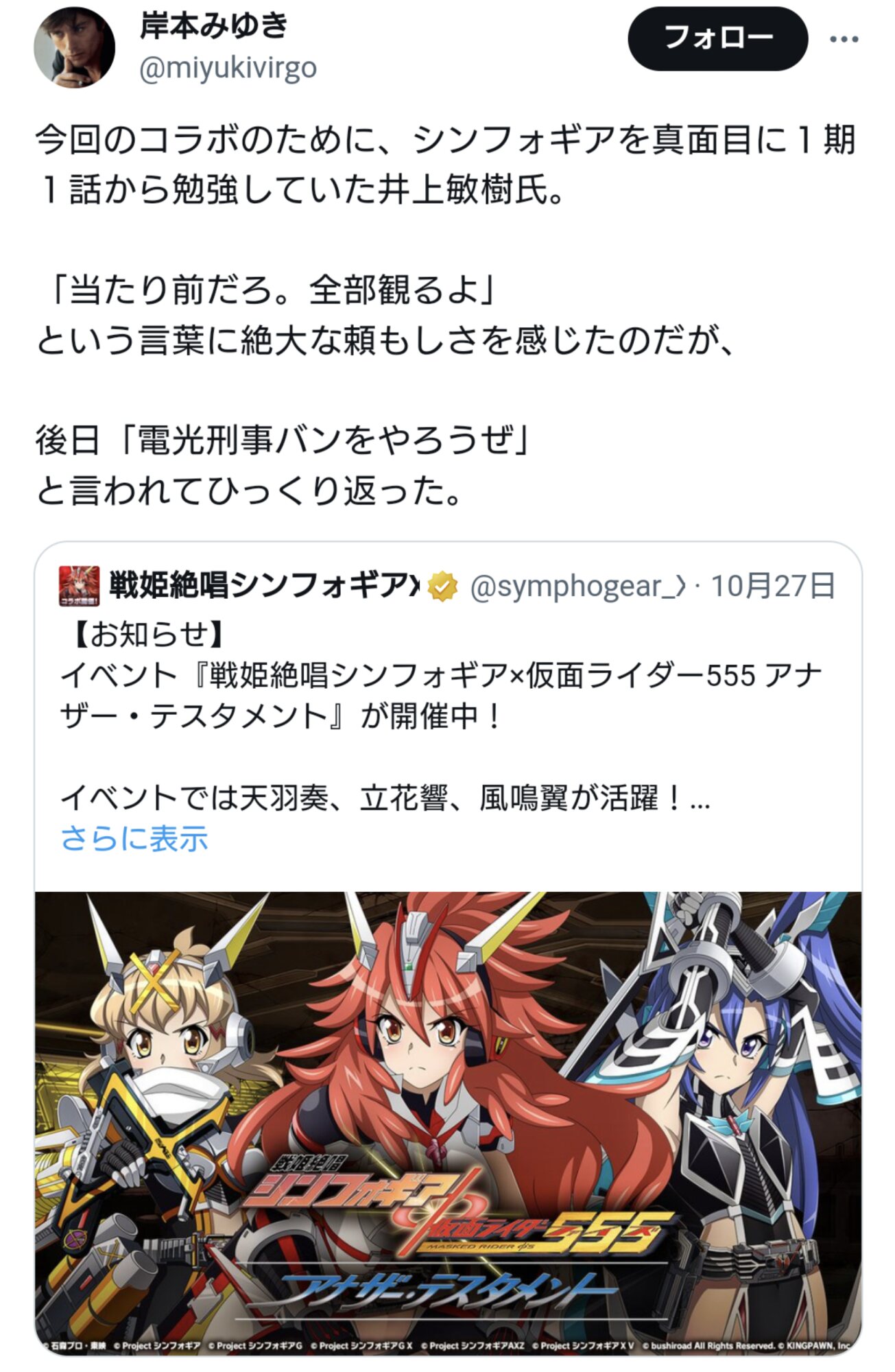
Task: Expand the quote with さらに表示
Action: click(134, 838)
